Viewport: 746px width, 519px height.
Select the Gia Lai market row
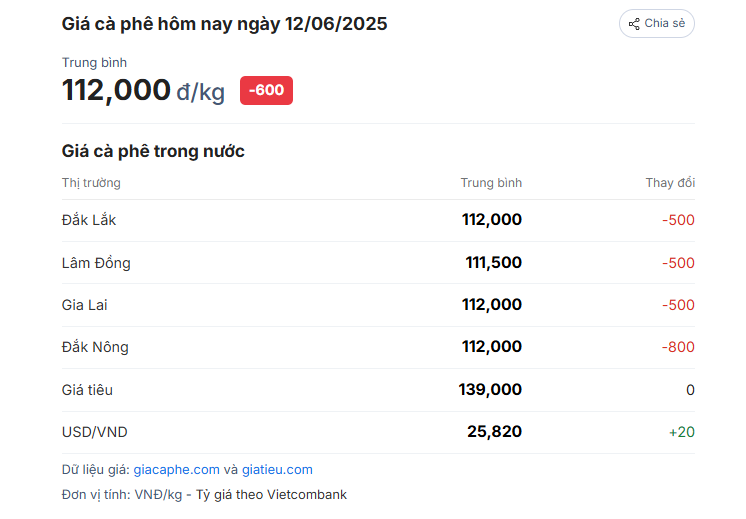coord(378,305)
